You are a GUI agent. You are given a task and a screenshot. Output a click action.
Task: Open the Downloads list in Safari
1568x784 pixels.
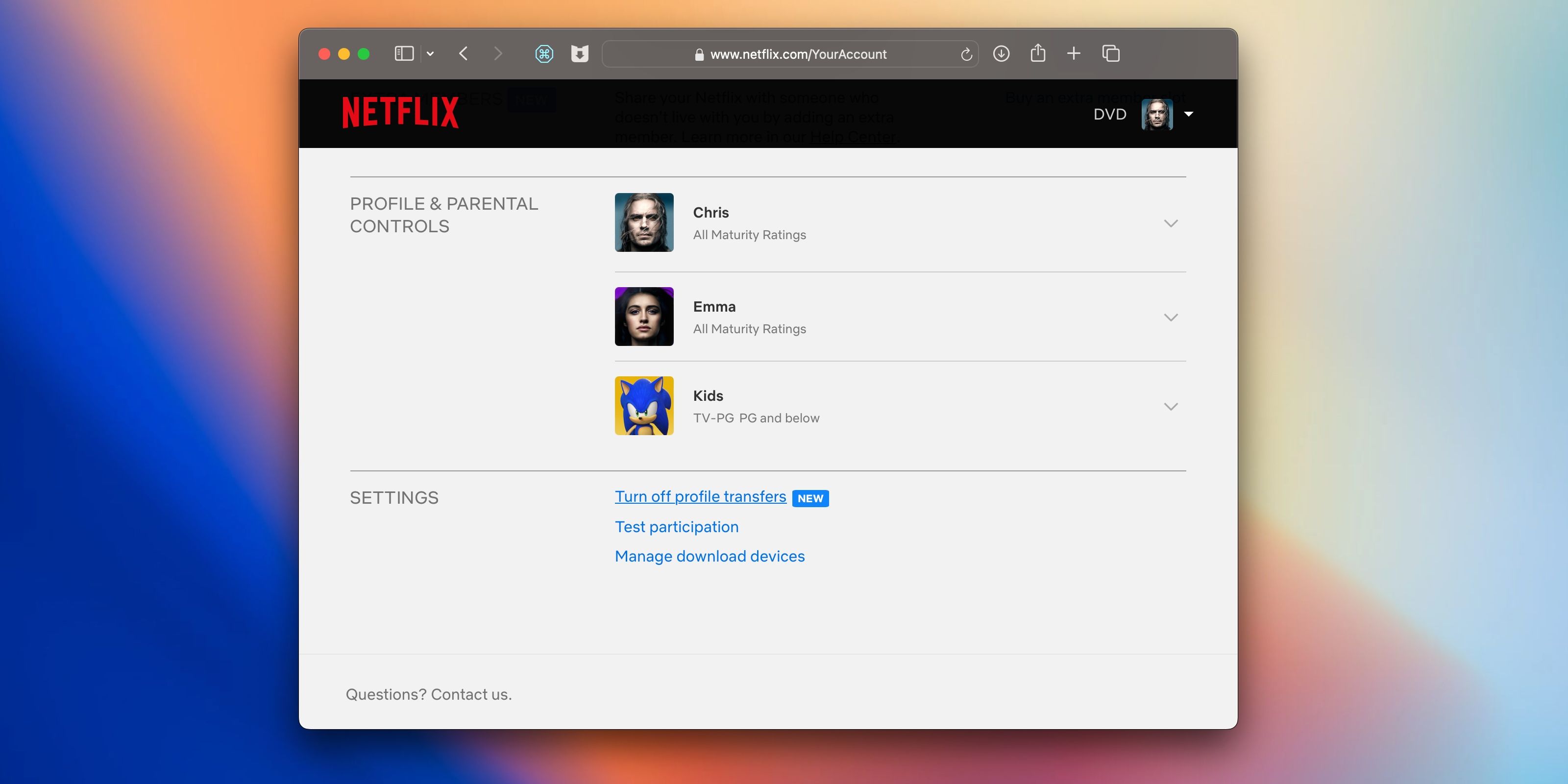point(1001,53)
